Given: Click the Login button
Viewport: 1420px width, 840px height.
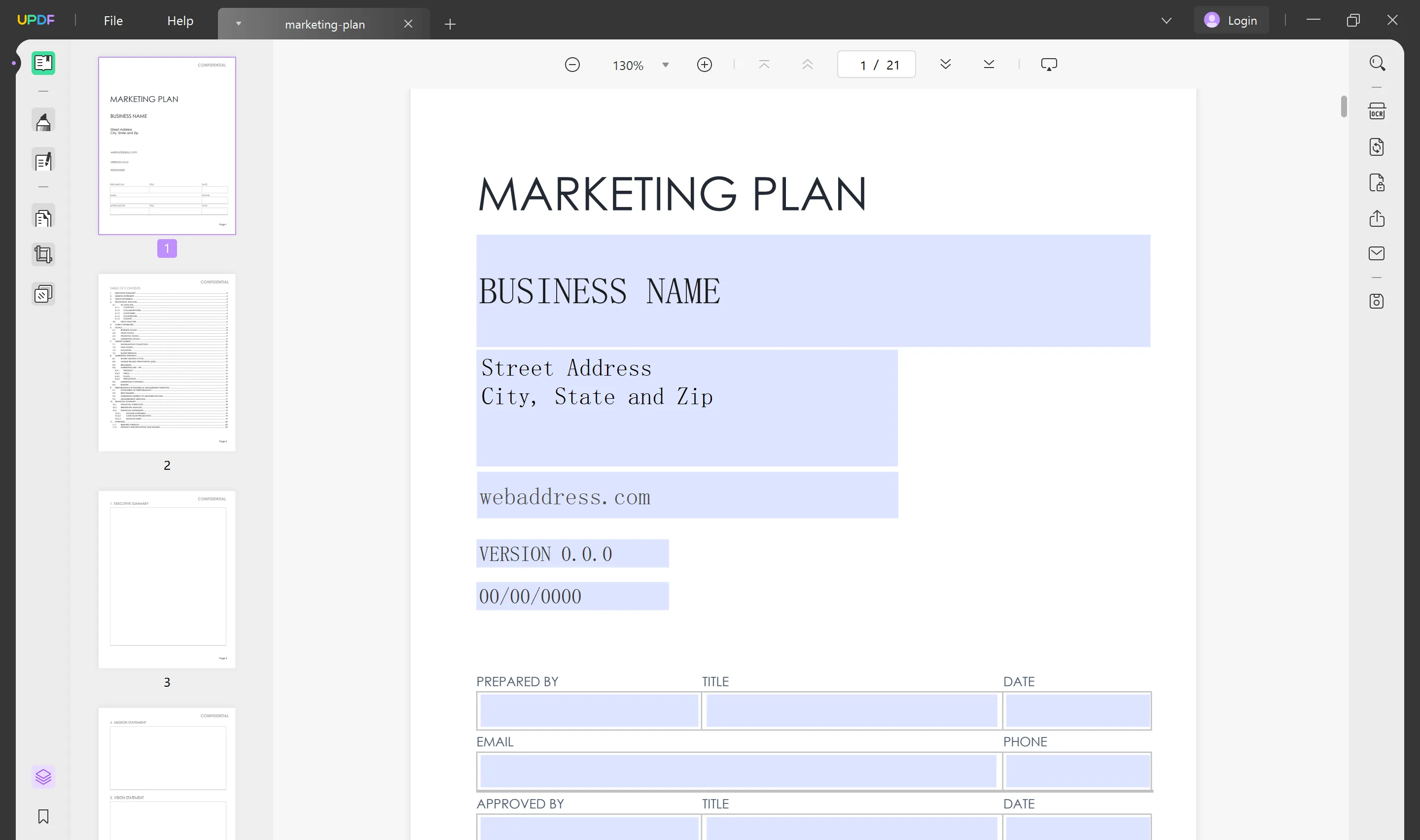Looking at the screenshot, I should pyautogui.click(x=1231, y=20).
